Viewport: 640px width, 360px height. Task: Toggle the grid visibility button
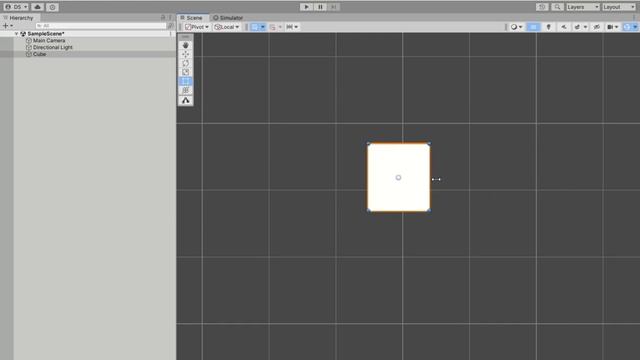tap(255, 27)
